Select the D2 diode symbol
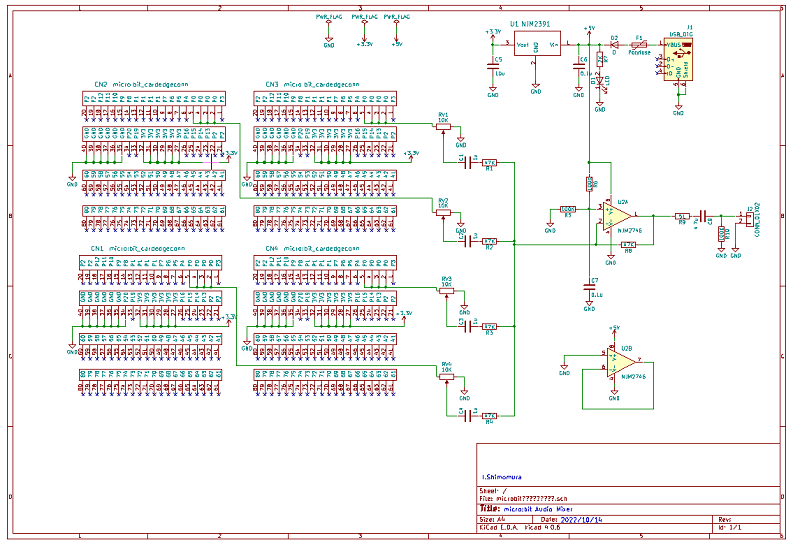Viewport: 800px width, 554px height. tap(613, 44)
